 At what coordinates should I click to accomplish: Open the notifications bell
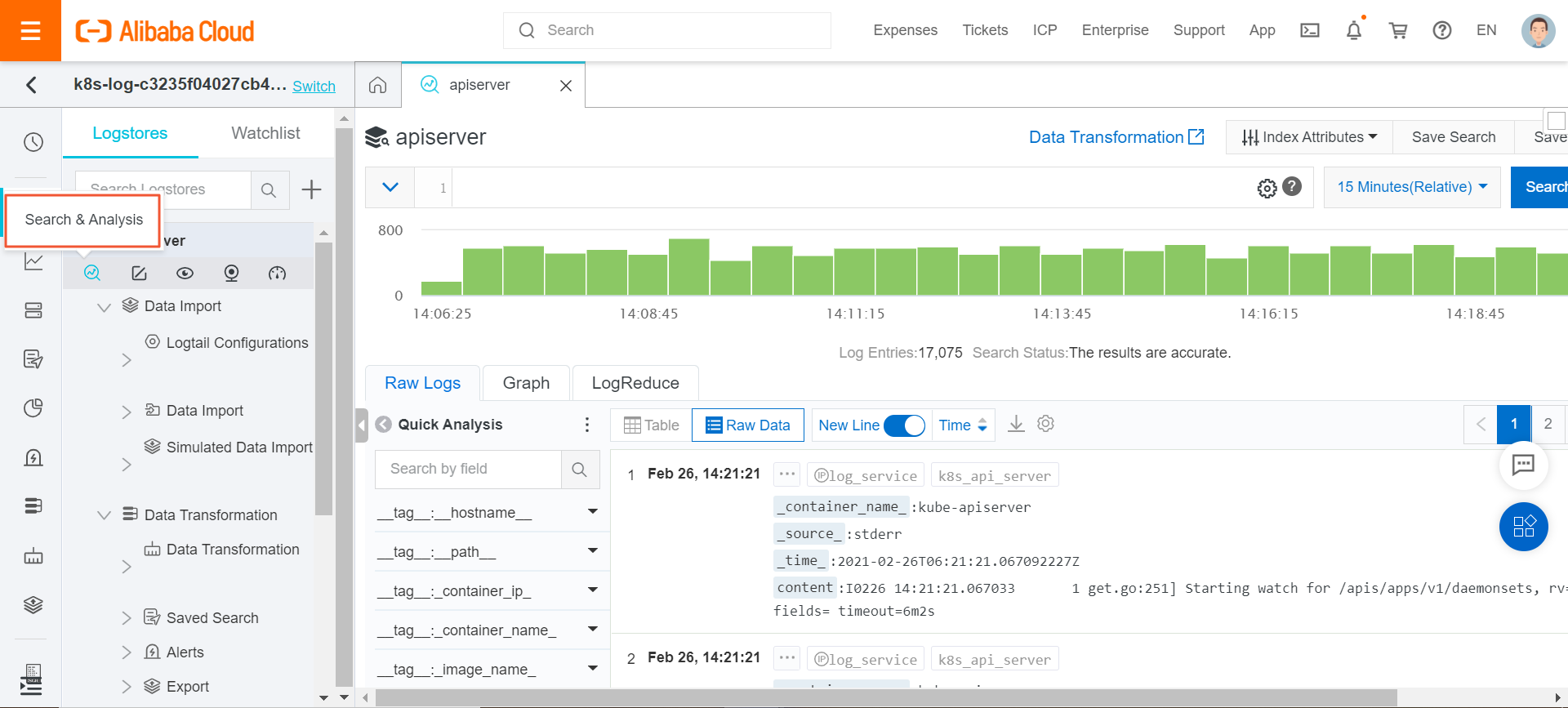click(1354, 30)
